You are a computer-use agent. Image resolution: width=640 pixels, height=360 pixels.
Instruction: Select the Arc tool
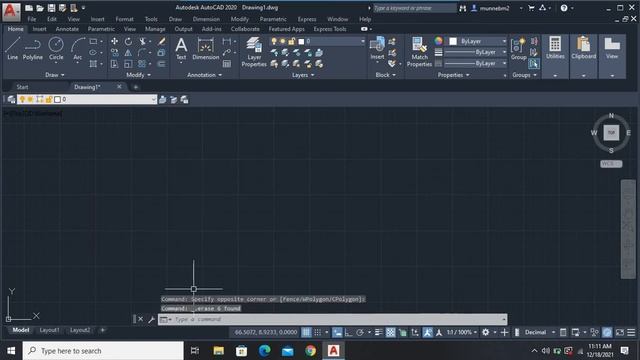click(x=78, y=49)
